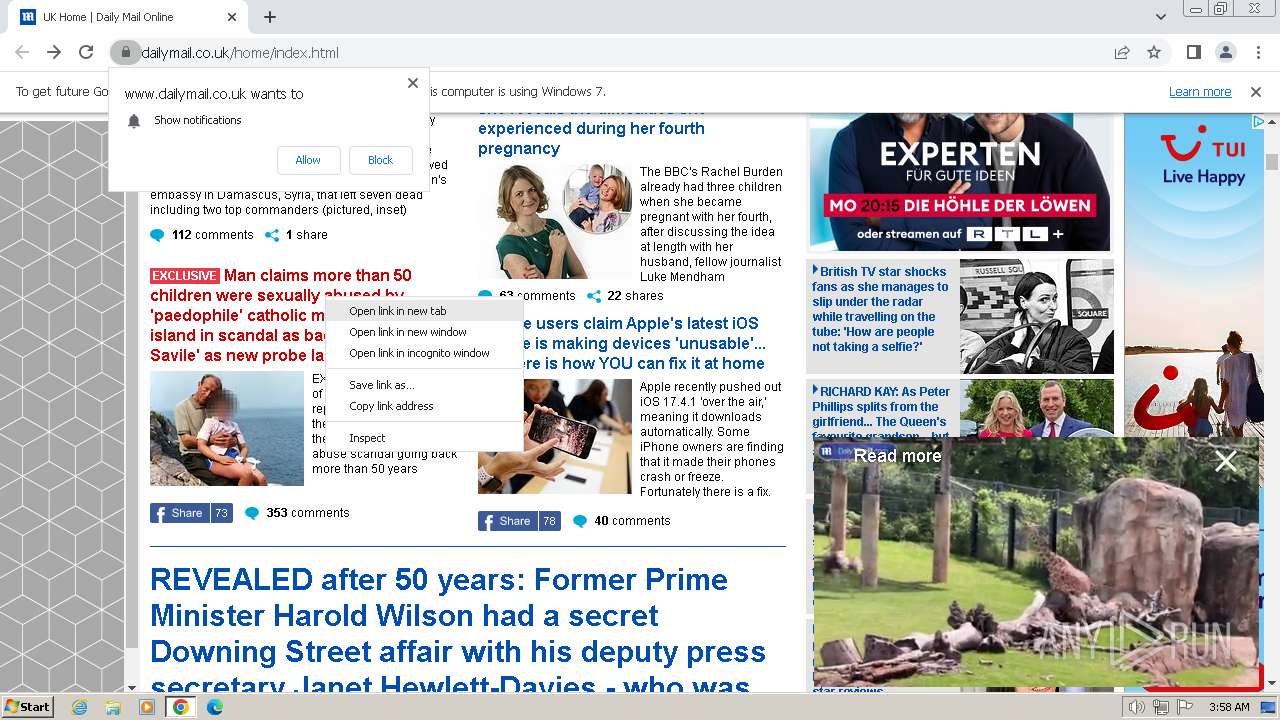Click the share page icon in address bar
Screen dimensions: 1280x720
[1122, 53]
